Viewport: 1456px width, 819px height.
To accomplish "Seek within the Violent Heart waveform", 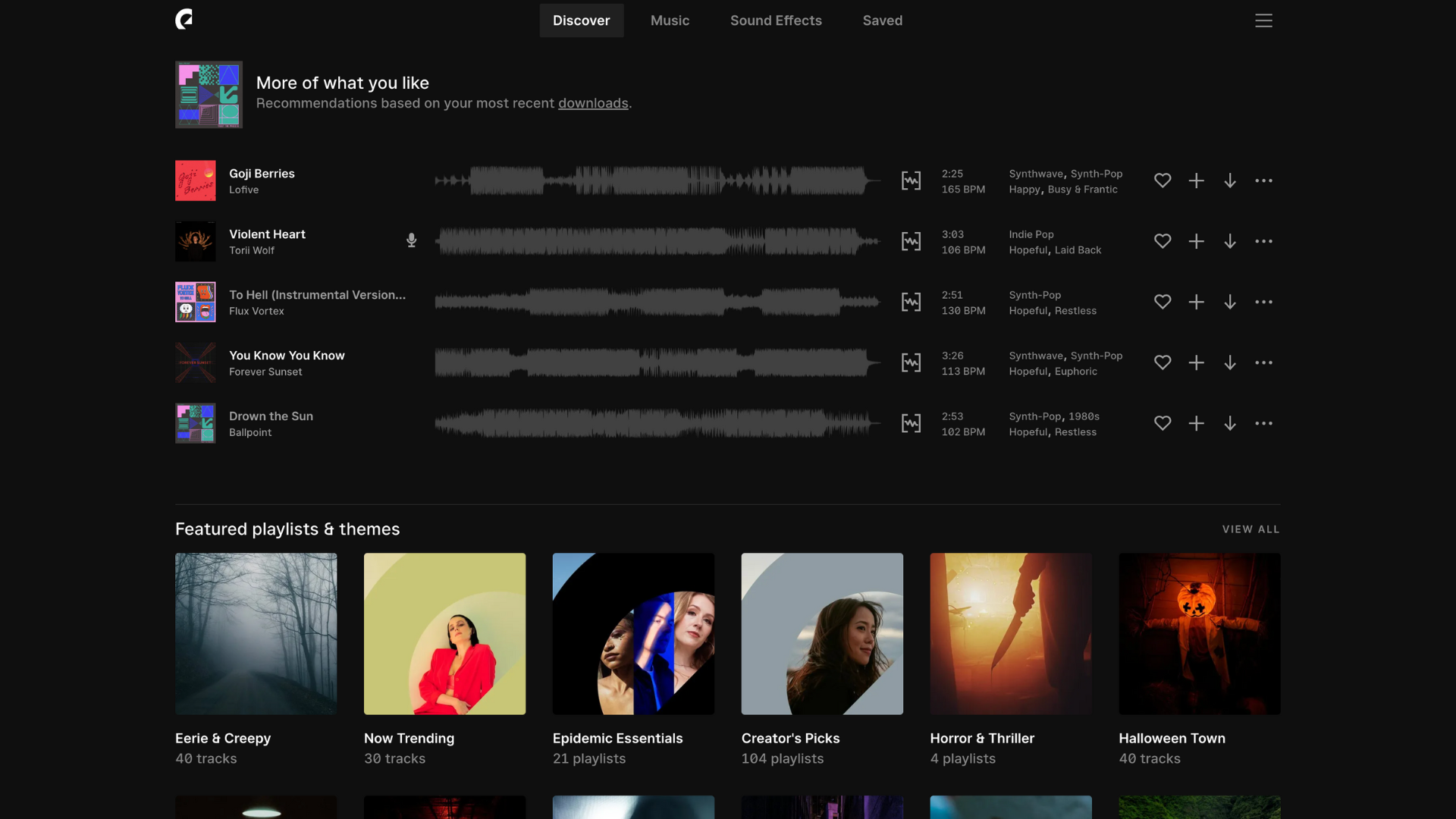I will (x=657, y=241).
